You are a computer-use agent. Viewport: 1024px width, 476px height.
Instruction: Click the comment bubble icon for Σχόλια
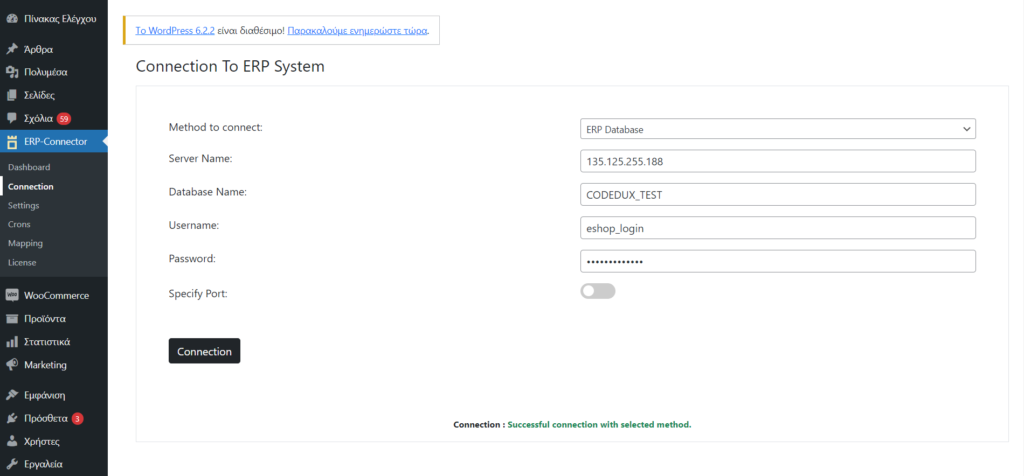[11, 118]
